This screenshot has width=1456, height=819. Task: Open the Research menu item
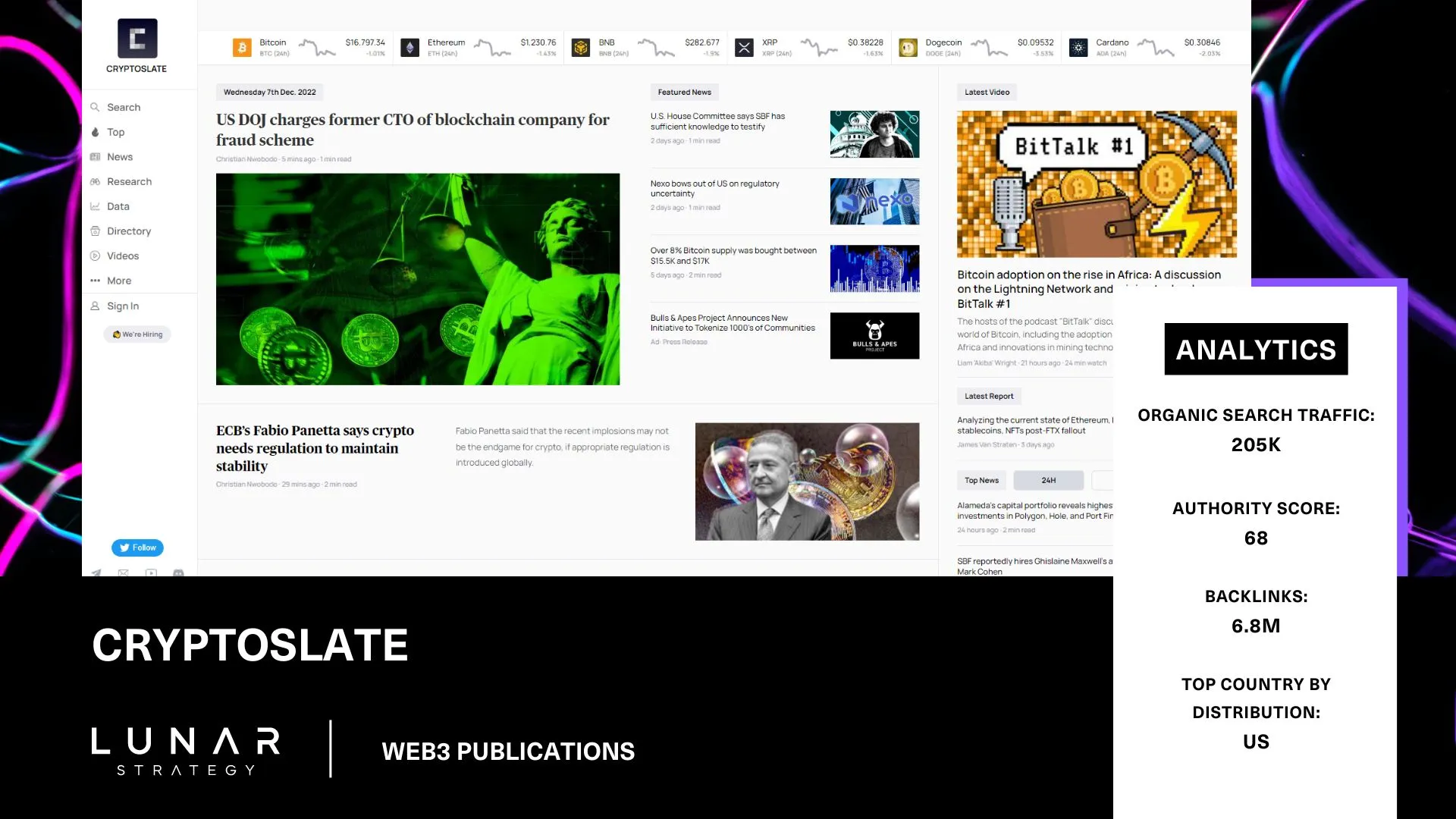pyautogui.click(x=129, y=182)
